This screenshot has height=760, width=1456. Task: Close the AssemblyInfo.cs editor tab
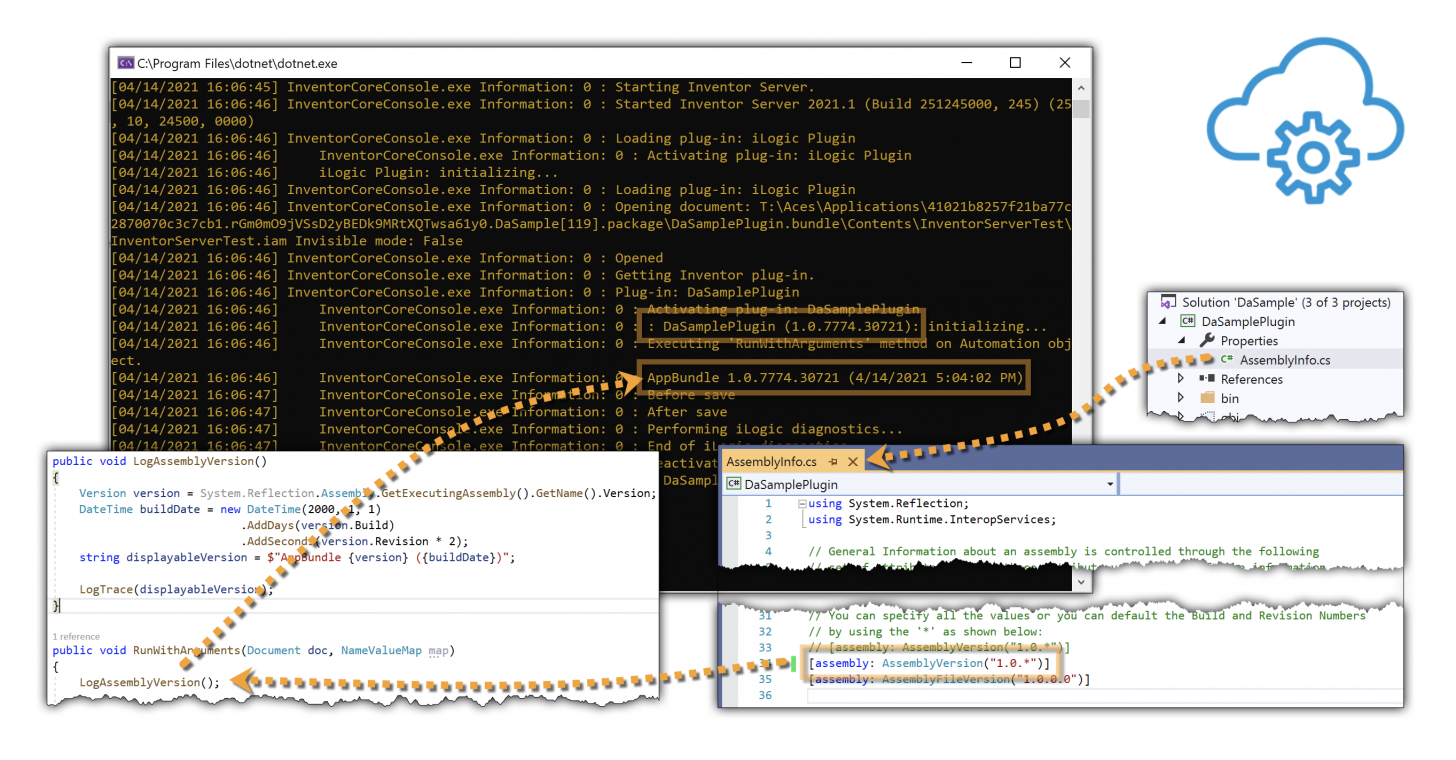pyautogui.click(x=853, y=462)
